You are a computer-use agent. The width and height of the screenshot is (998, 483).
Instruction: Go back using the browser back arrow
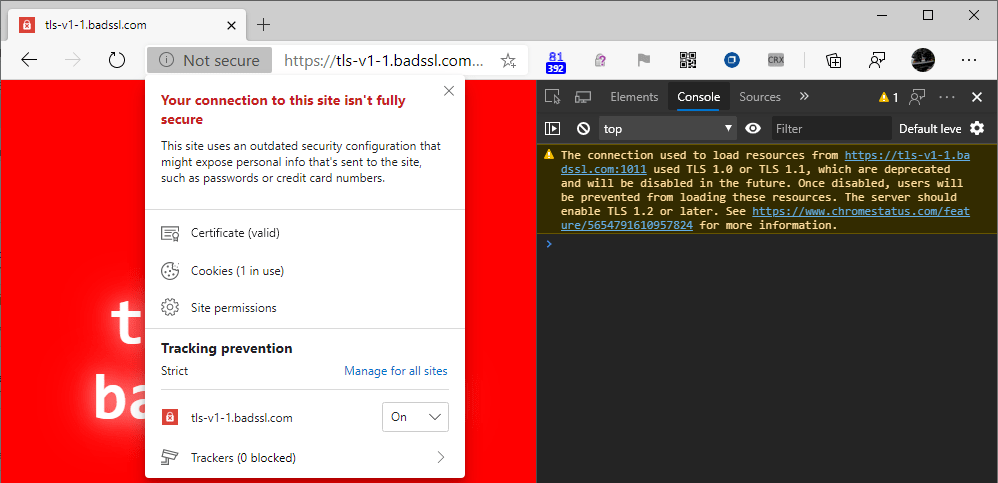point(29,60)
